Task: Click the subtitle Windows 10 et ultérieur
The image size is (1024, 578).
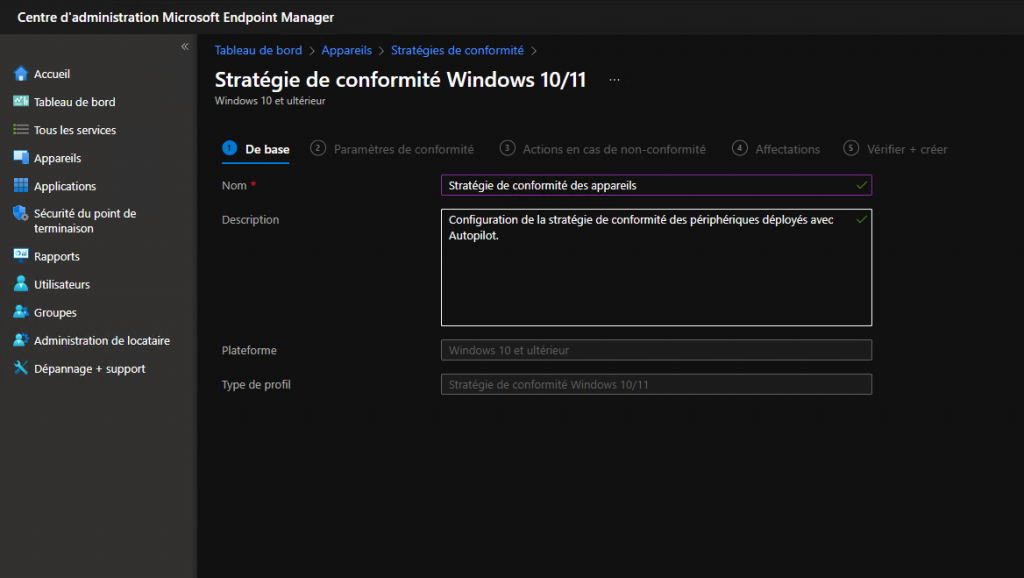Action: pos(270,101)
